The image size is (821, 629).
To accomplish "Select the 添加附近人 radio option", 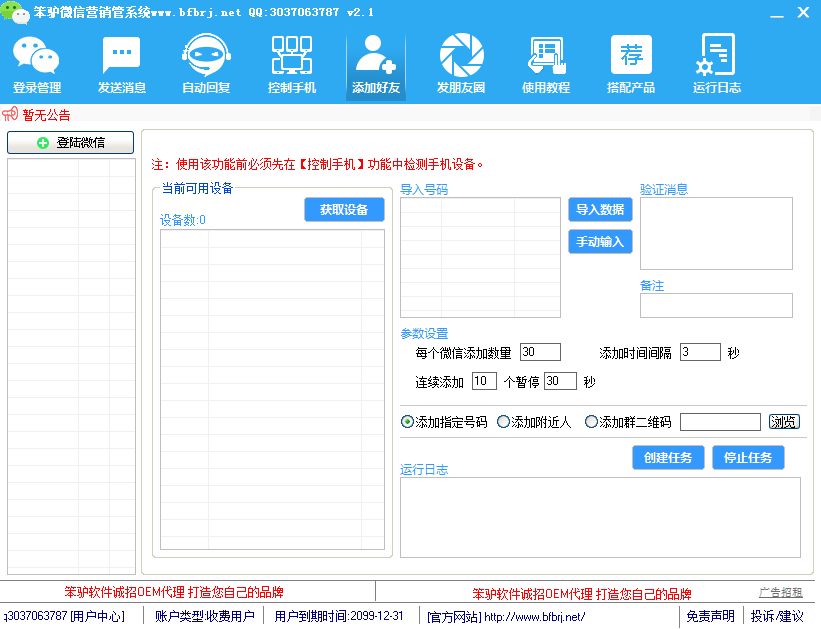I will click(x=534, y=422).
